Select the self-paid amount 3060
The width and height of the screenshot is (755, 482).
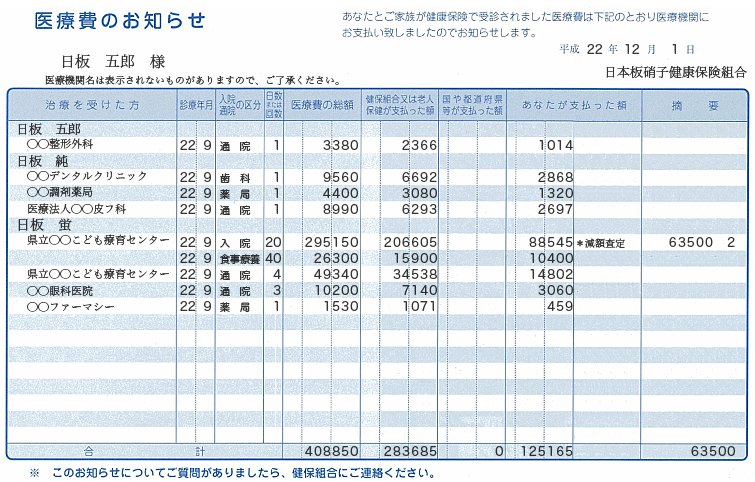555,290
